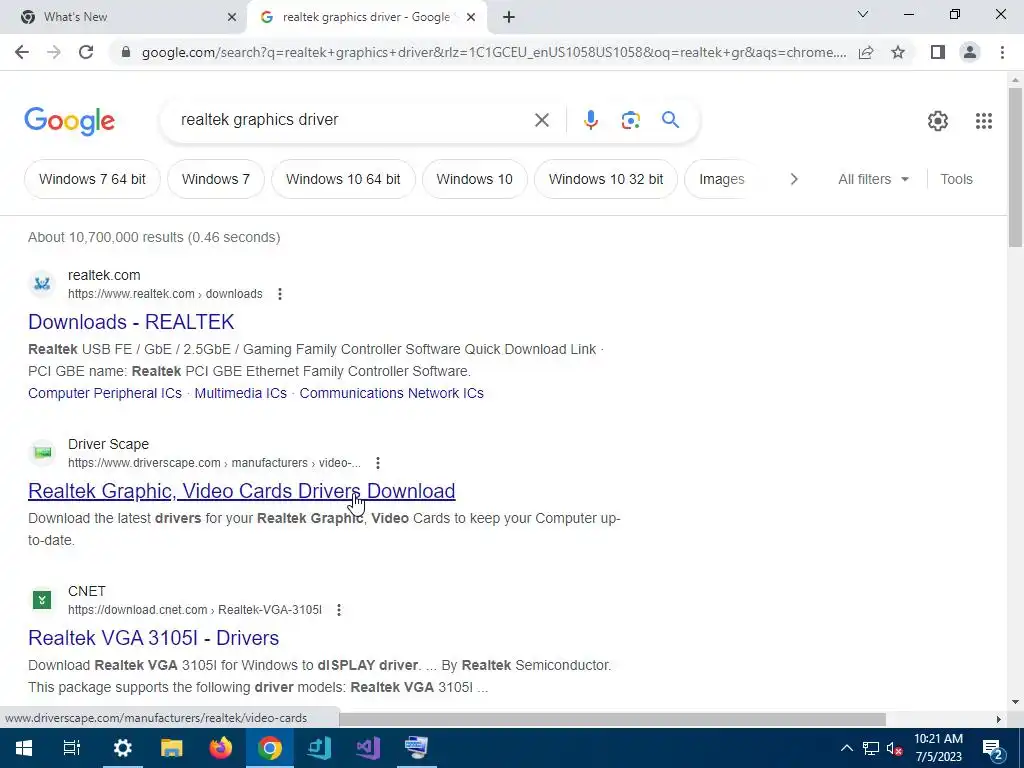The image size is (1024, 768).
Task: Apply the Windows 10 64 bit filter
Action: (343, 179)
